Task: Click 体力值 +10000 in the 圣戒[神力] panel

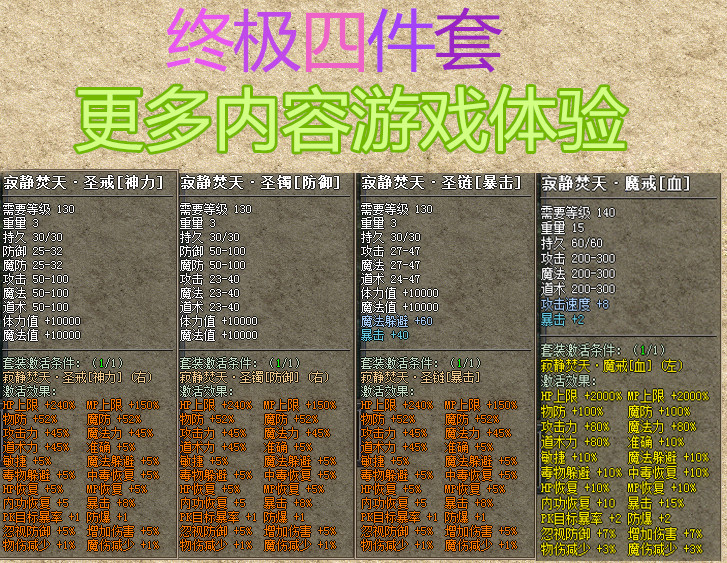Action: [x=42, y=322]
